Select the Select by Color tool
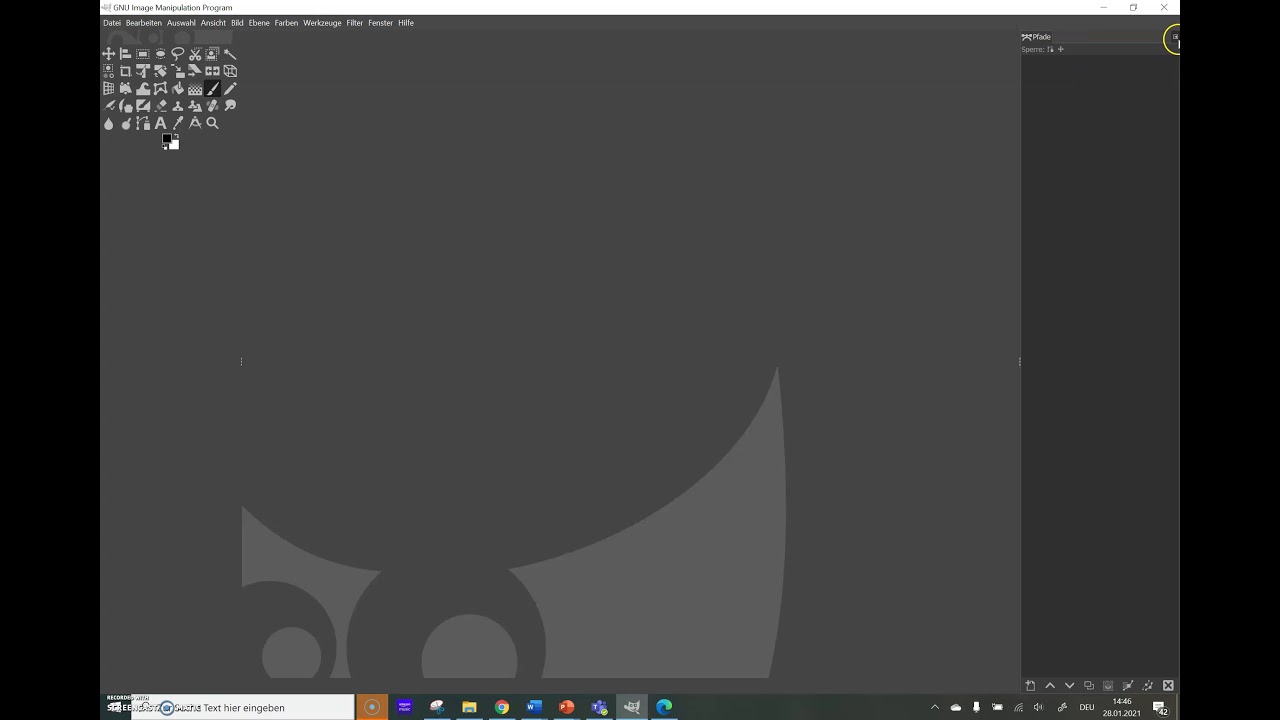This screenshot has height=720, width=1280. [x=109, y=71]
